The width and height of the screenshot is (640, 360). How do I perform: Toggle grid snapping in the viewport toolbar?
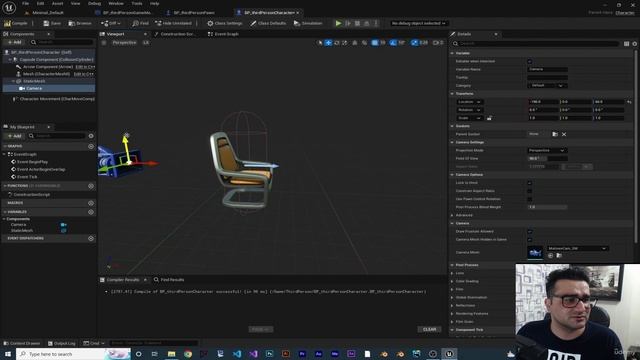pyautogui.click(x=375, y=42)
